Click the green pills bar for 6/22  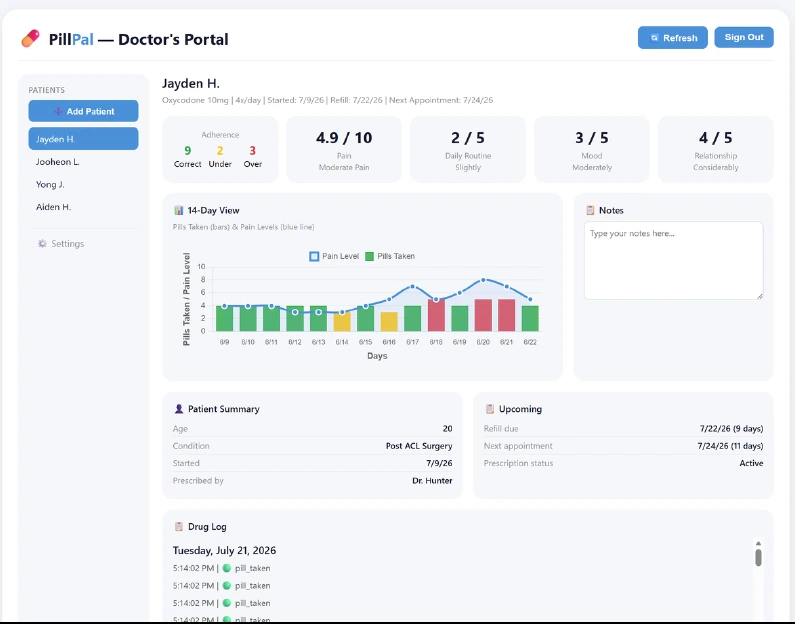point(530,318)
